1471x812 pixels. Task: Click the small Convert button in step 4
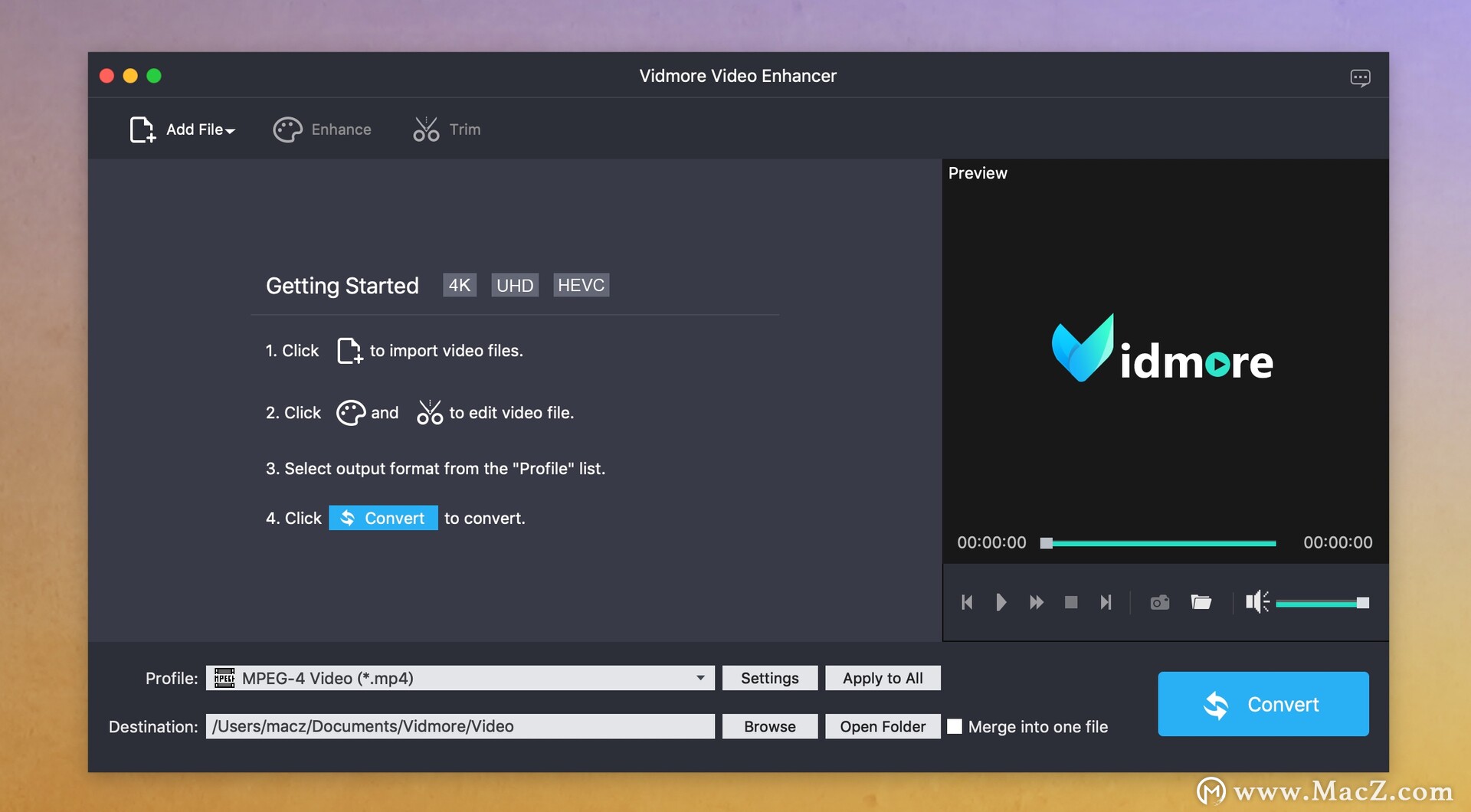(383, 518)
